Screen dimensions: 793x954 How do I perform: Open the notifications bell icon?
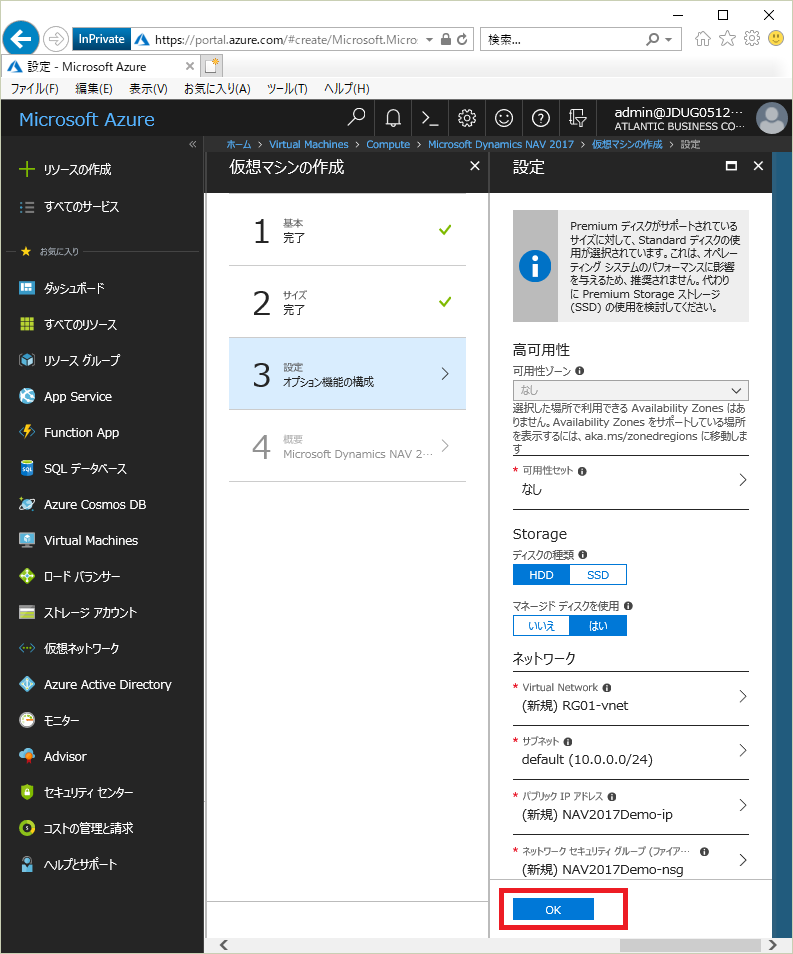393,117
